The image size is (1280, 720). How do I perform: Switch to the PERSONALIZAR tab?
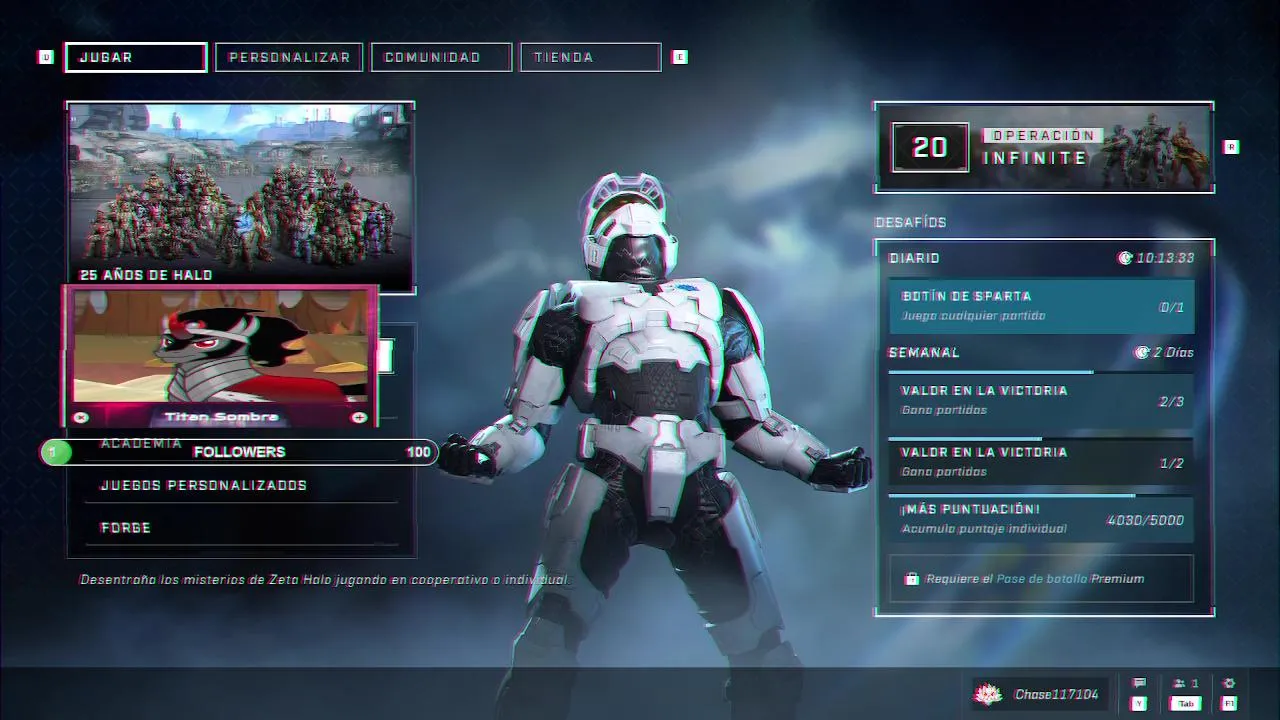click(289, 57)
